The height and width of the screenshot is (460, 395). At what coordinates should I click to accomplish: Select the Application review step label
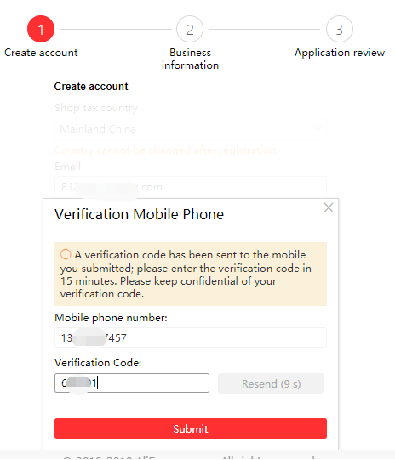tap(339, 53)
